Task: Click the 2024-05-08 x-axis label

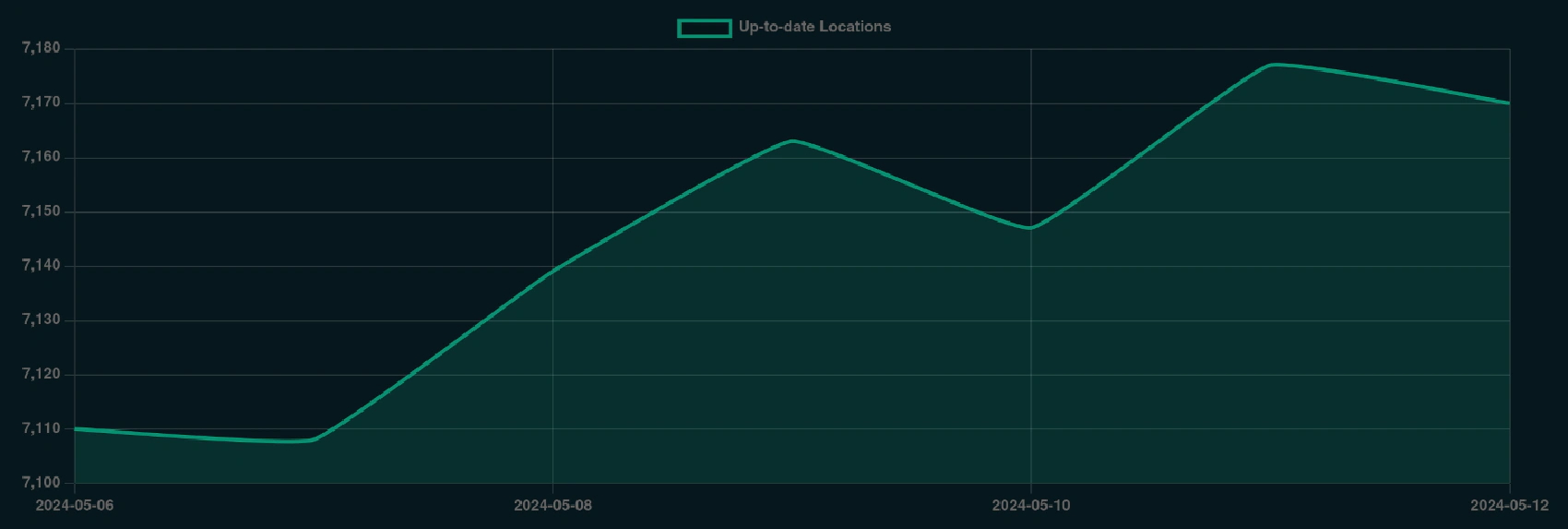Action: pyautogui.click(x=552, y=505)
